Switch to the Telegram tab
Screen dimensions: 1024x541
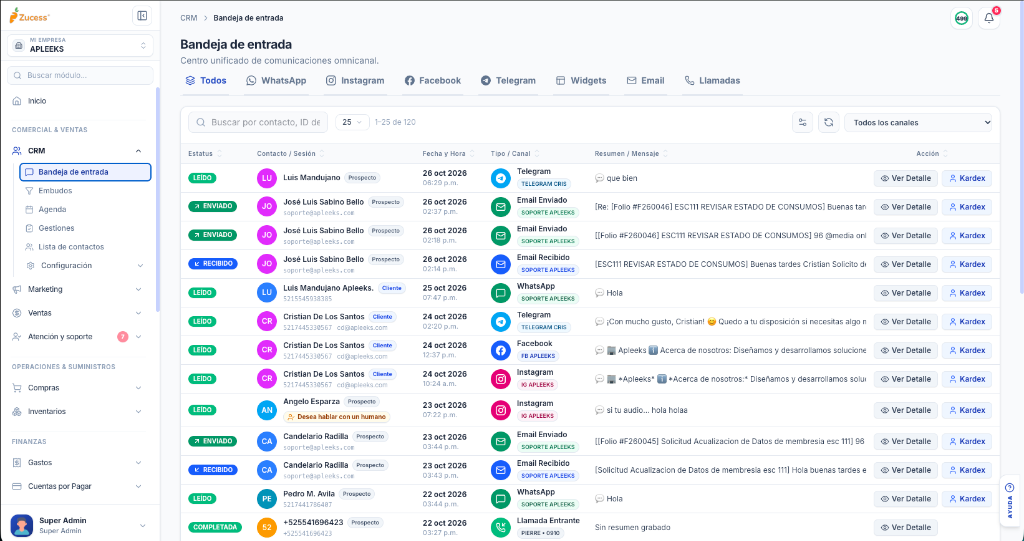508,81
